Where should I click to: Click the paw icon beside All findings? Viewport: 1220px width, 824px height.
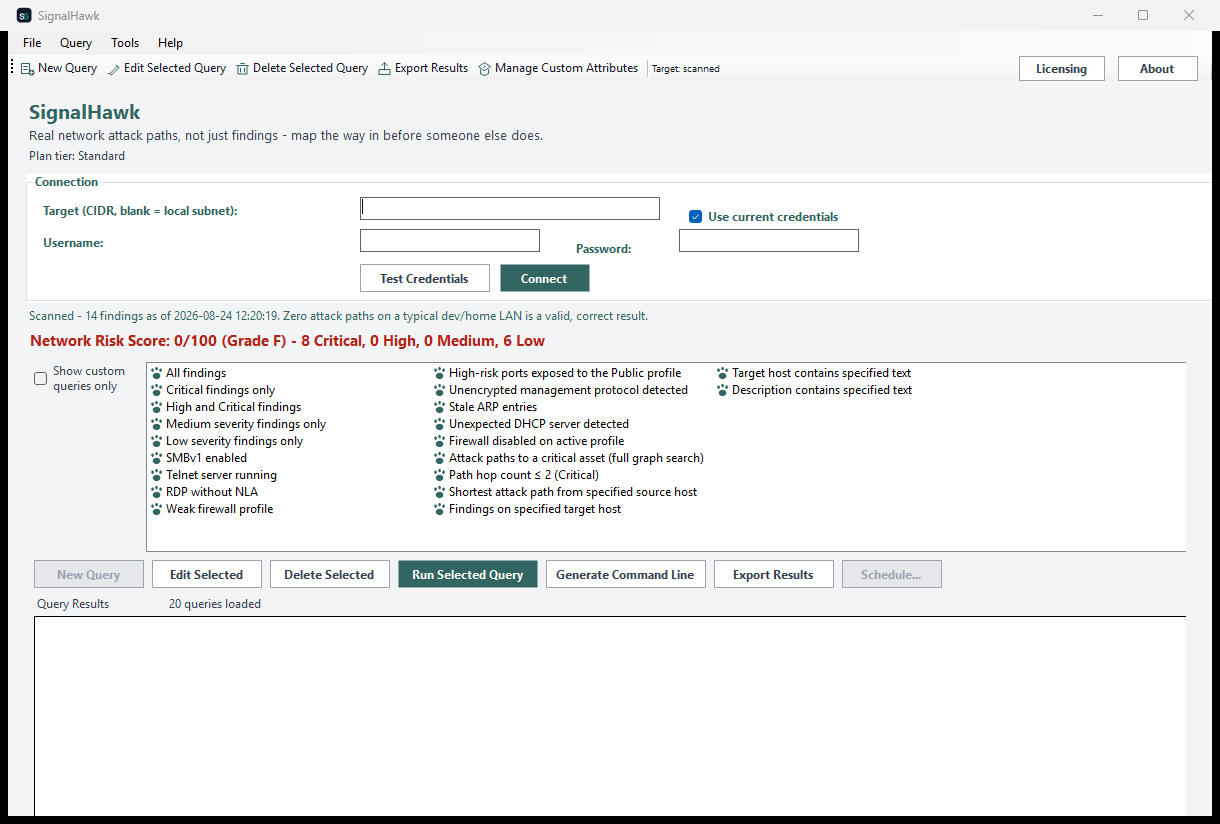[x=157, y=373]
